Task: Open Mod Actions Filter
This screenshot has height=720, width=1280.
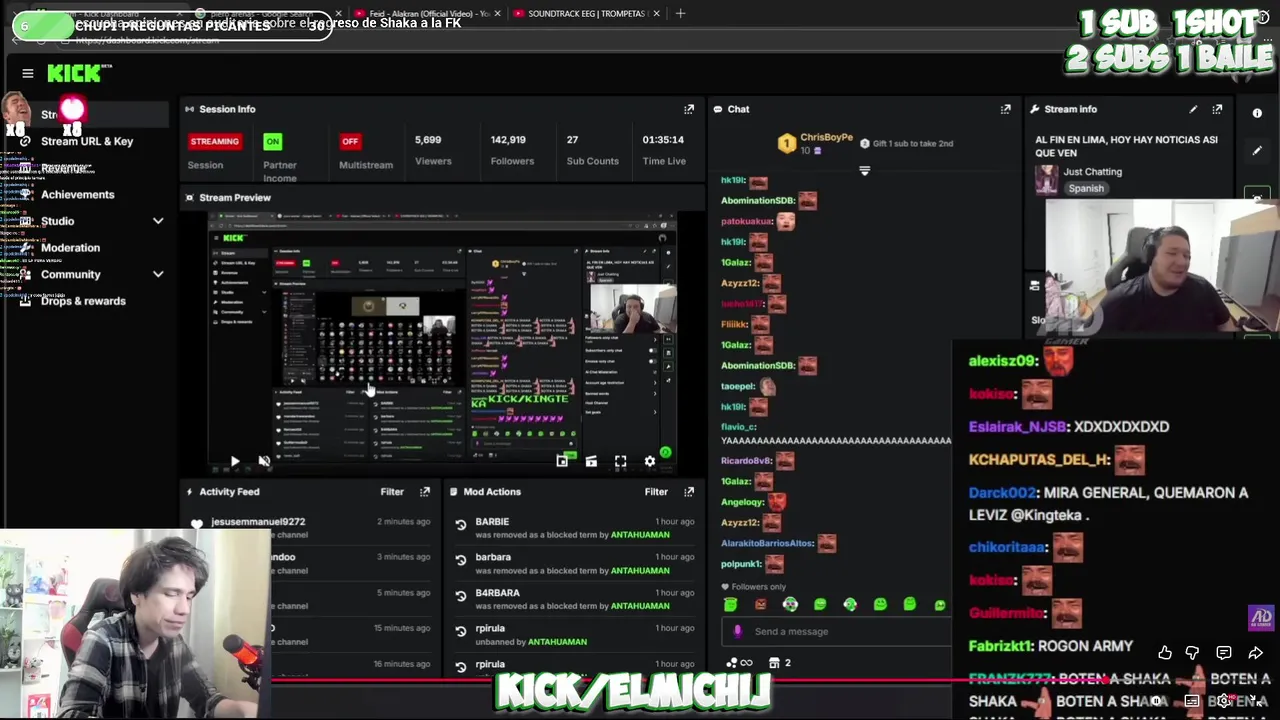Action: coord(656,492)
